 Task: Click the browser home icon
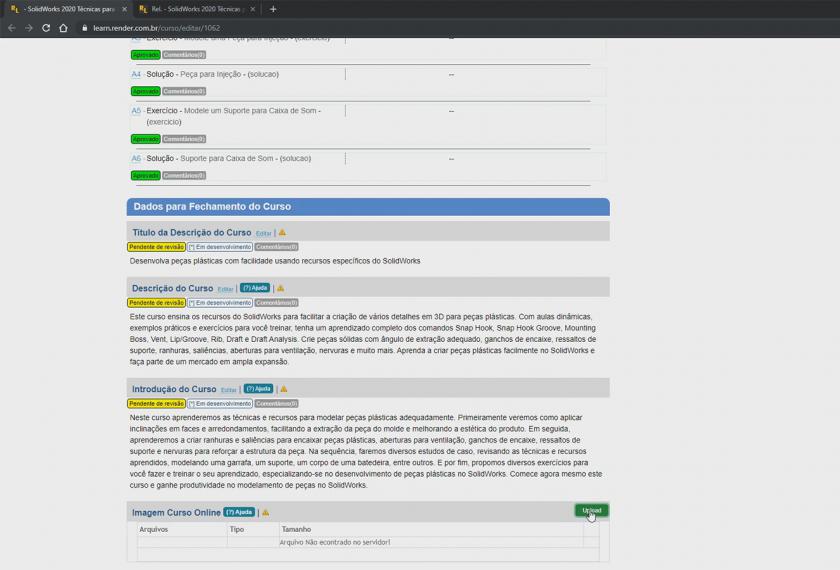tap(62, 28)
